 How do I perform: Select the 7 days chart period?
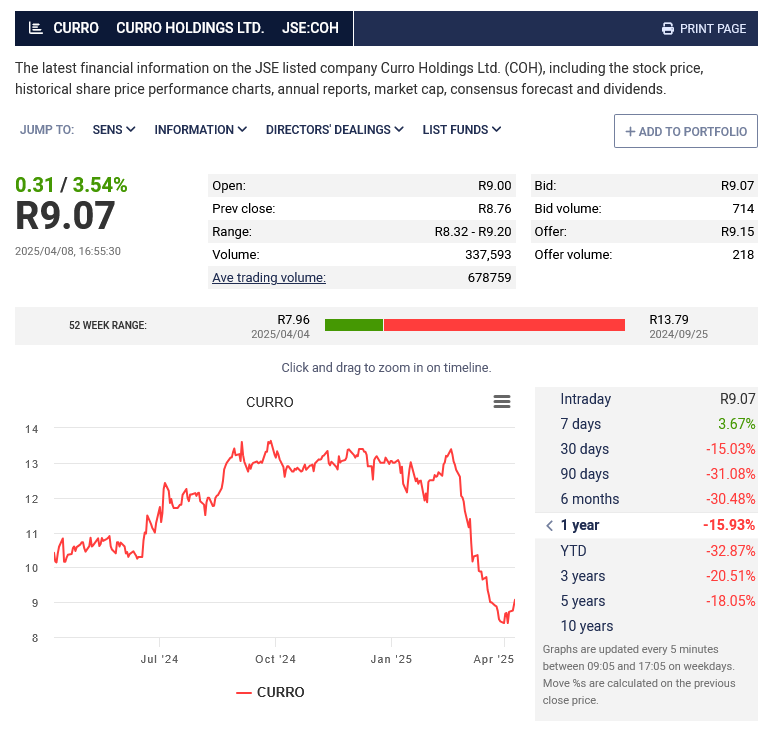click(x=646, y=424)
